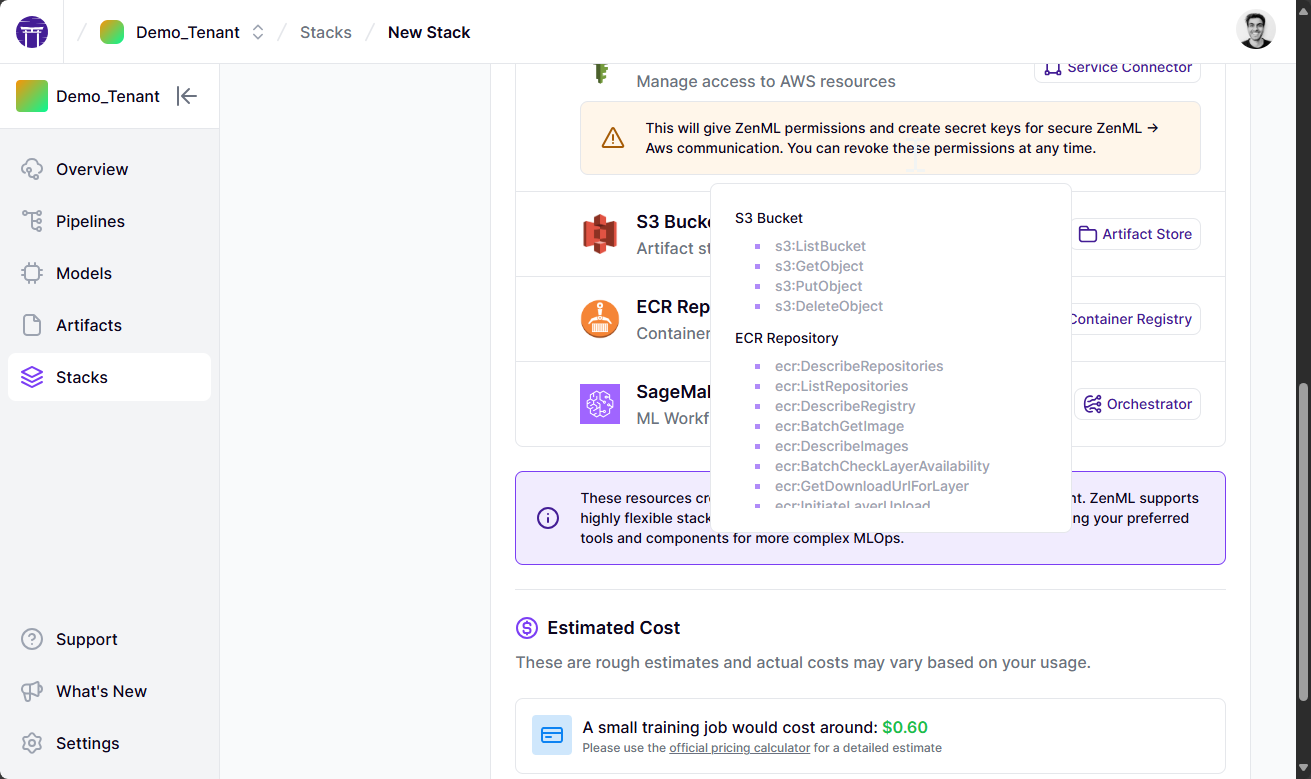Click the vertical scrollbar on the right

[1304, 400]
